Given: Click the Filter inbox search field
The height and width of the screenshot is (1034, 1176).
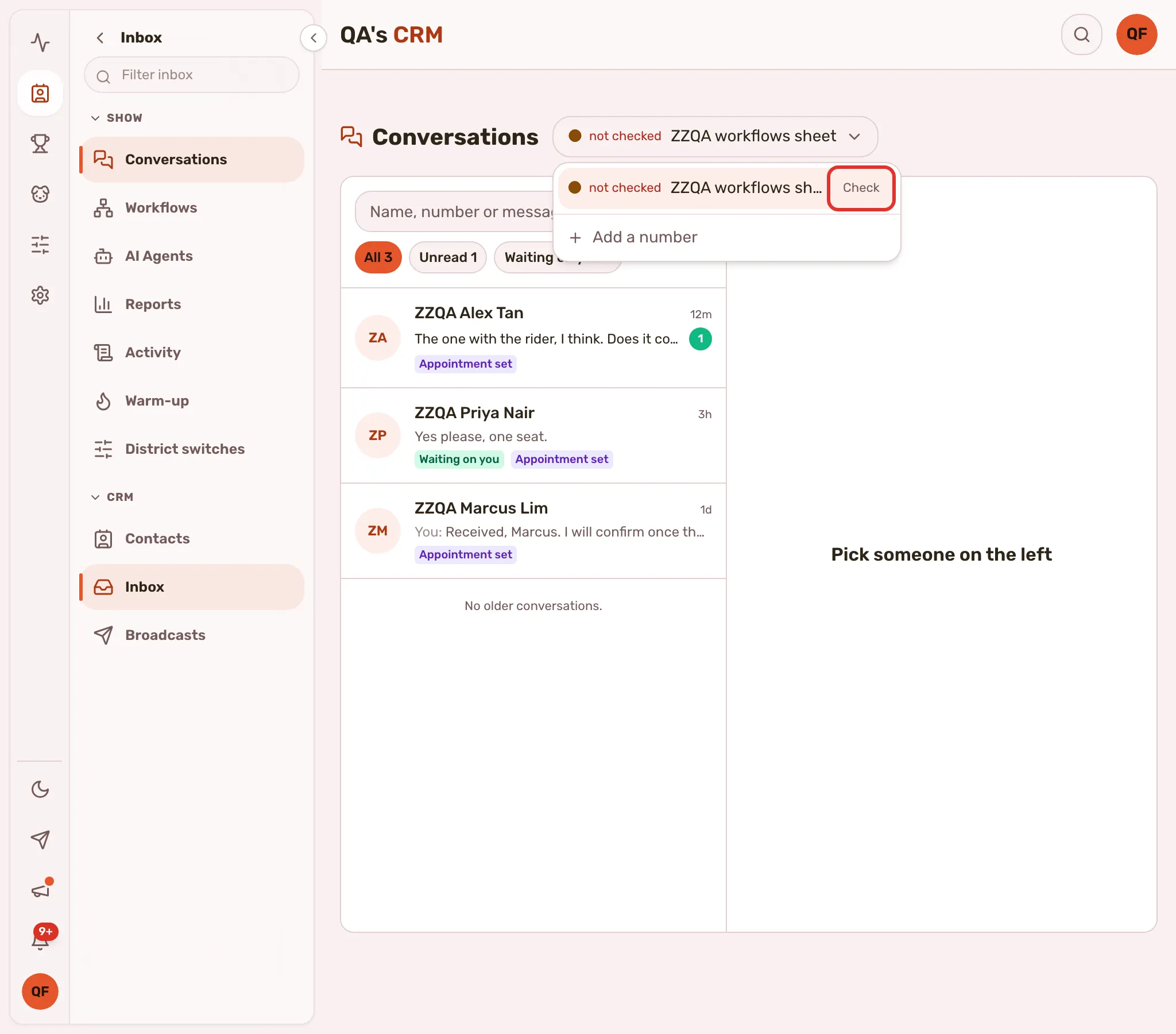Looking at the screenshot, I should pyautogui.click(x=192, y=75).
